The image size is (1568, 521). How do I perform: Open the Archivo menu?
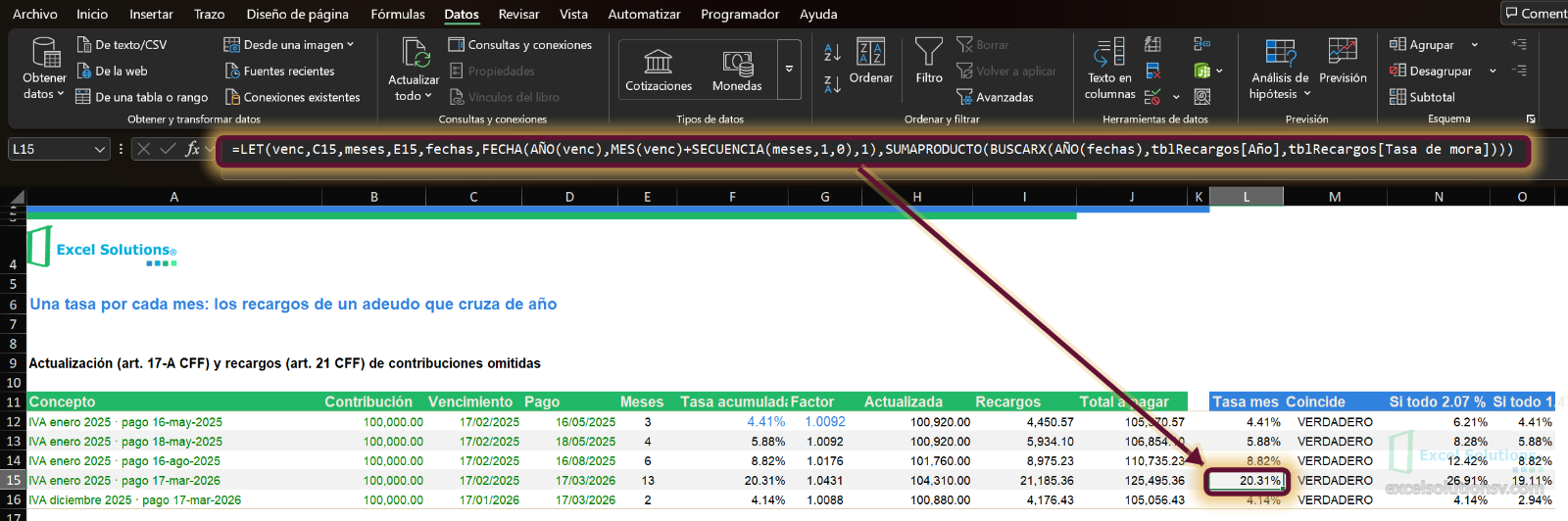tap(34, 14)
